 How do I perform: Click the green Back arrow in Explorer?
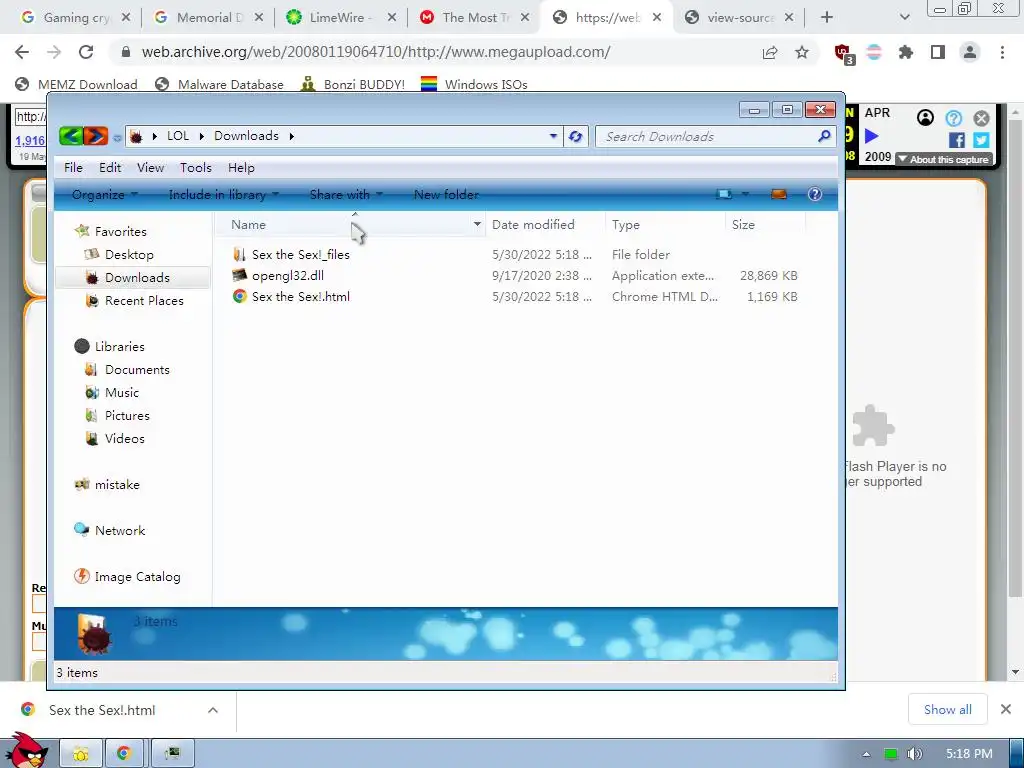tap(71, 136)
